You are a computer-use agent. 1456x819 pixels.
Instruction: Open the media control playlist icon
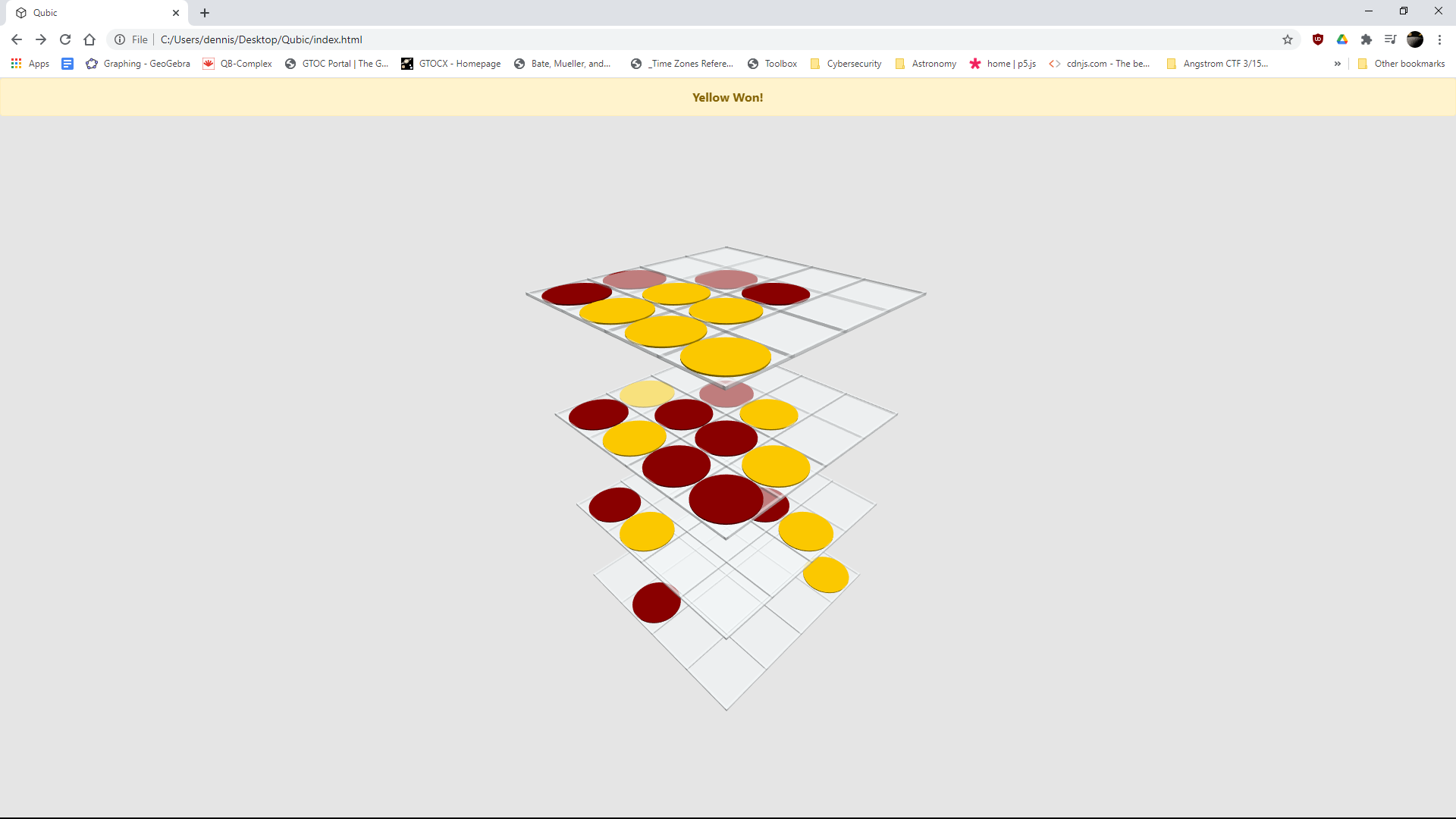tap(1390, 39)
